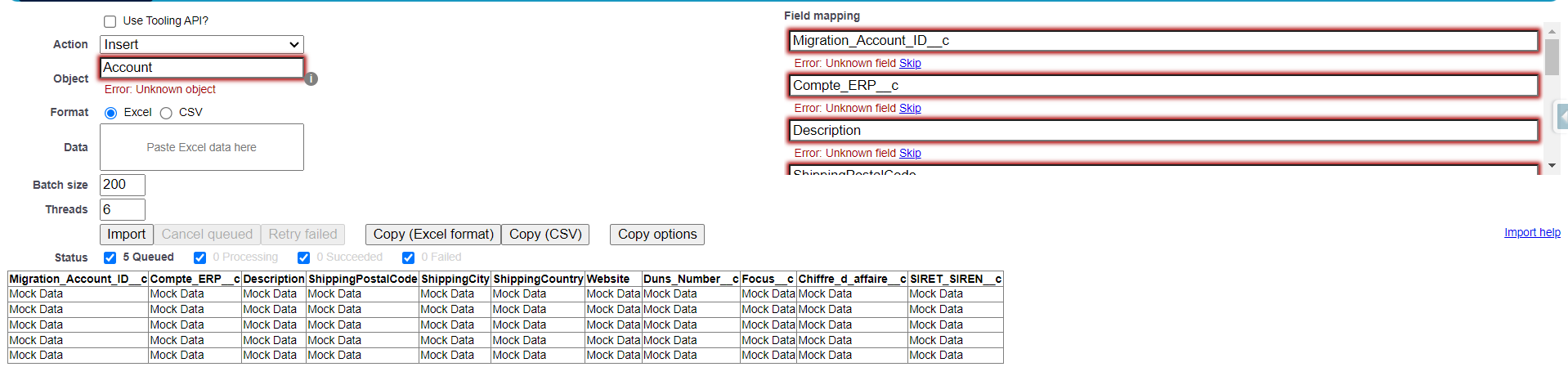
Task: Edit the Compte_ERP__c mapping field
Action: [x=1164, y=86]
